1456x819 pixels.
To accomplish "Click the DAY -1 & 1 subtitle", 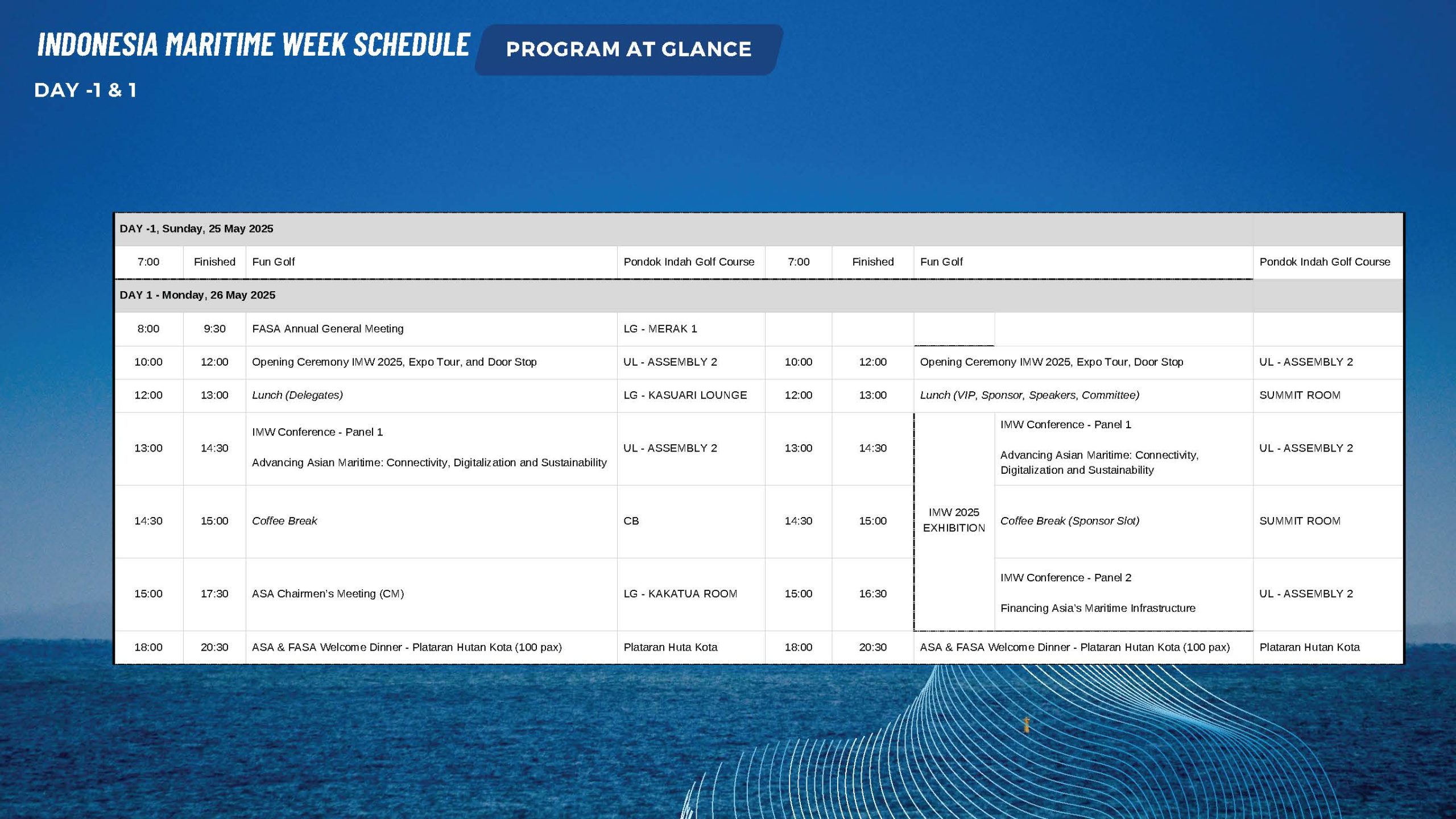I will 85,90.
